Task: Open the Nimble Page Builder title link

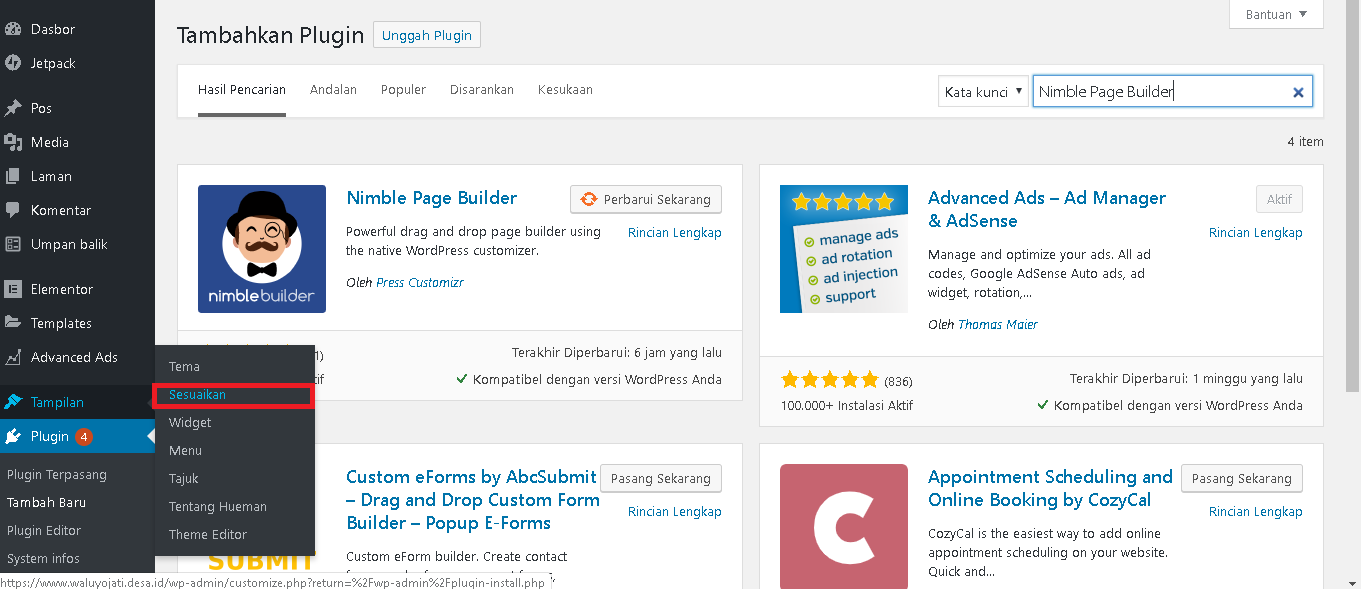Action: (x=432, y=198)
